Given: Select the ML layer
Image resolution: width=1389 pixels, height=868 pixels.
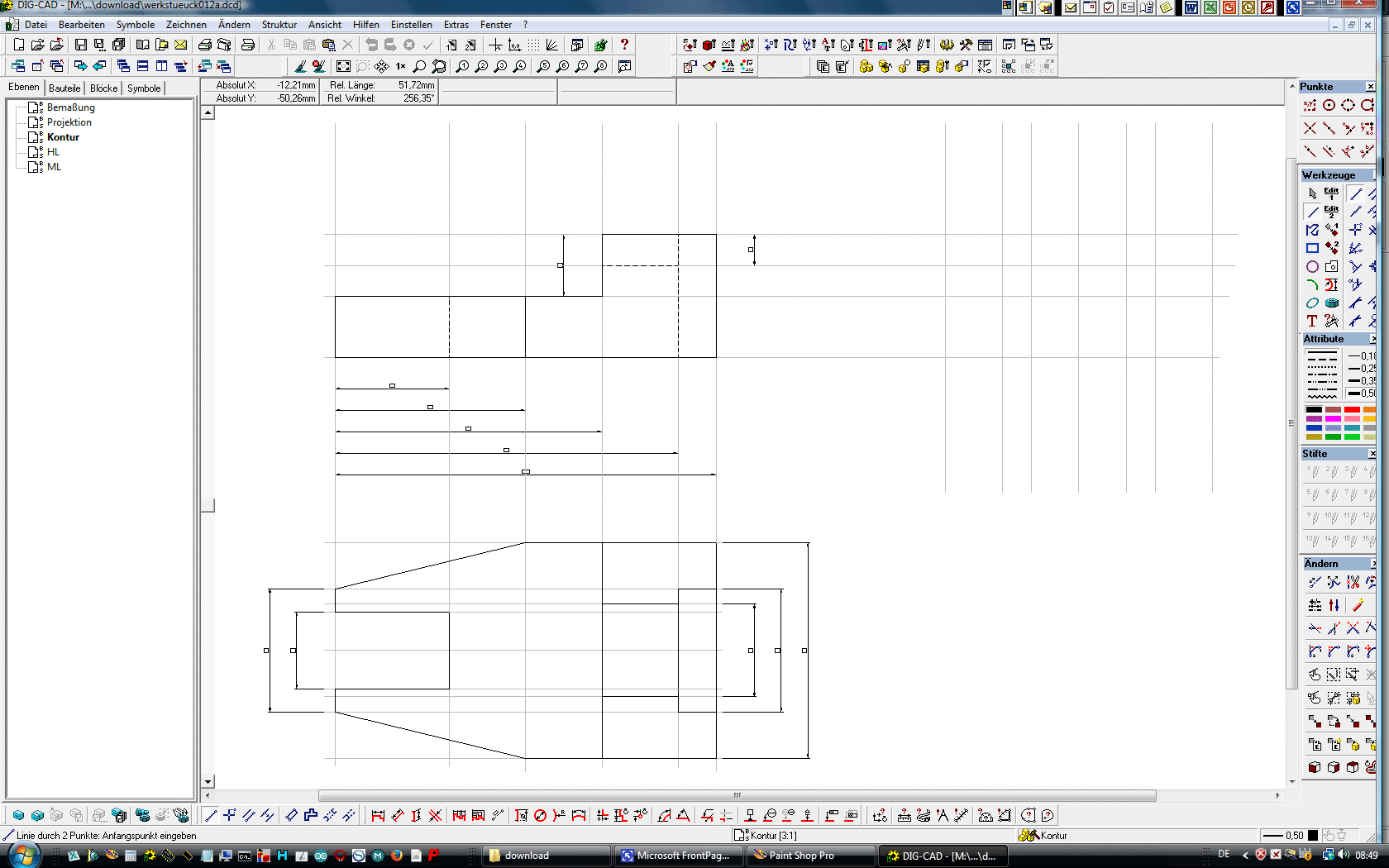Looking at the screenshot, I should pyautogui.click(x=54, y=167).
